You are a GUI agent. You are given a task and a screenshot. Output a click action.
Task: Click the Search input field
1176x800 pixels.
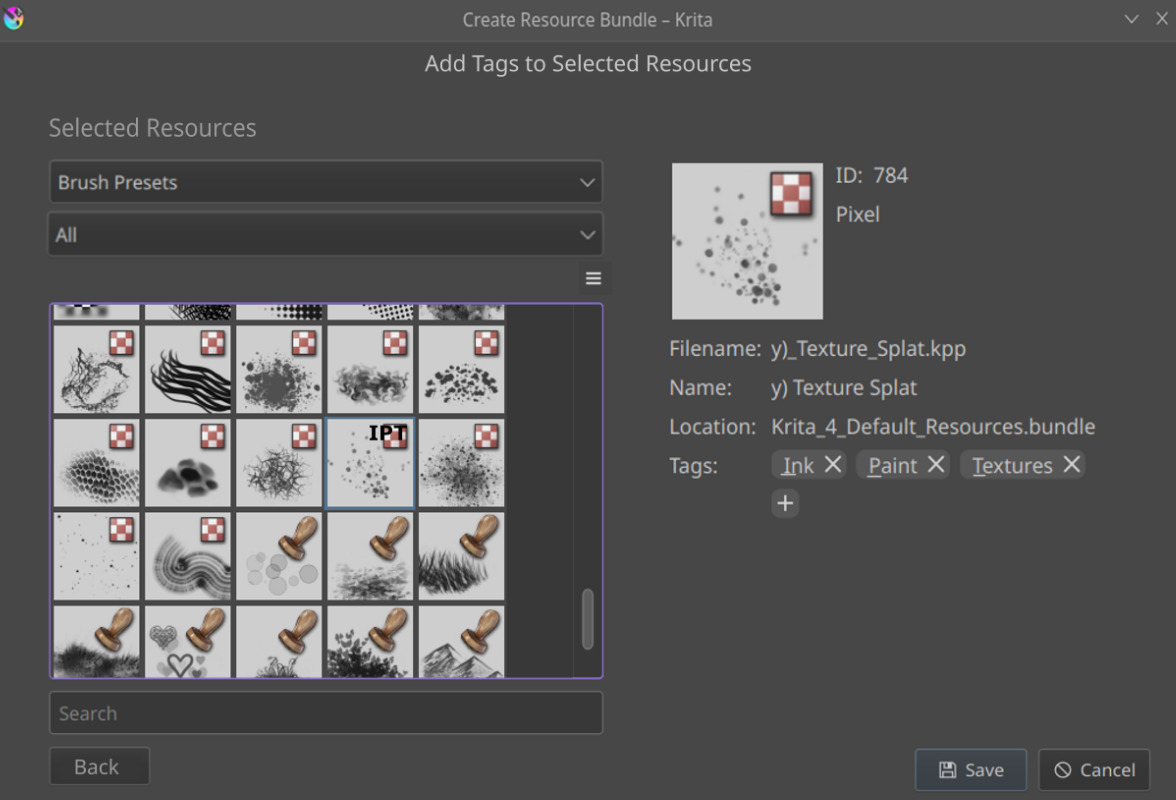(326, 713)
